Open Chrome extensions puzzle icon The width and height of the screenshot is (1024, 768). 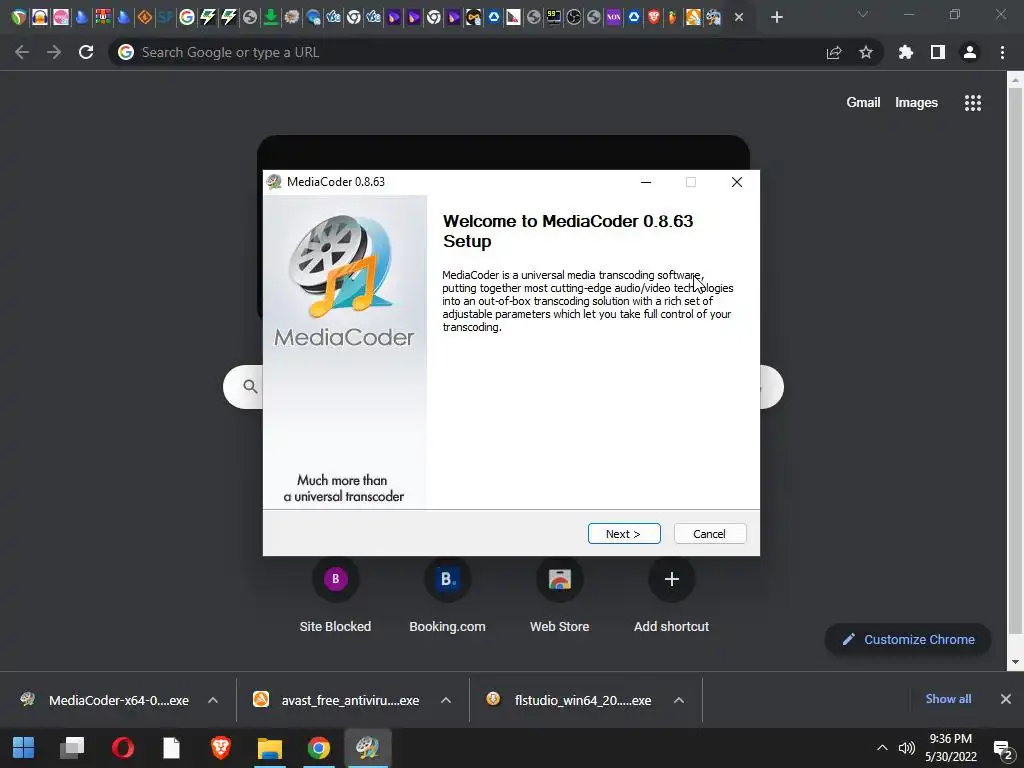coord(906,52)
